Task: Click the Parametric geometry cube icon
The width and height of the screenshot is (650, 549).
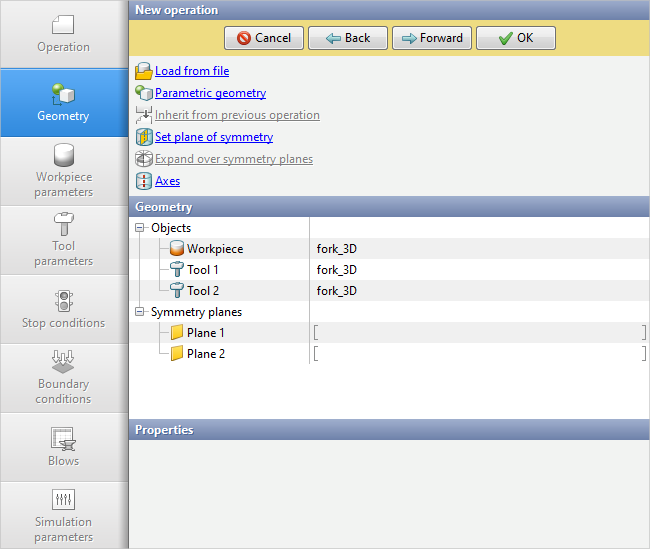Action: 143,93
